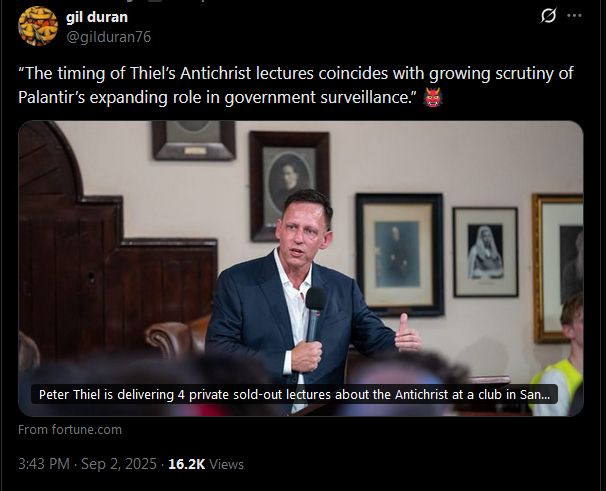Click the Sep 2, 2025 date text
The width and height of the screenshot is (606, 491).
point(119,464)
